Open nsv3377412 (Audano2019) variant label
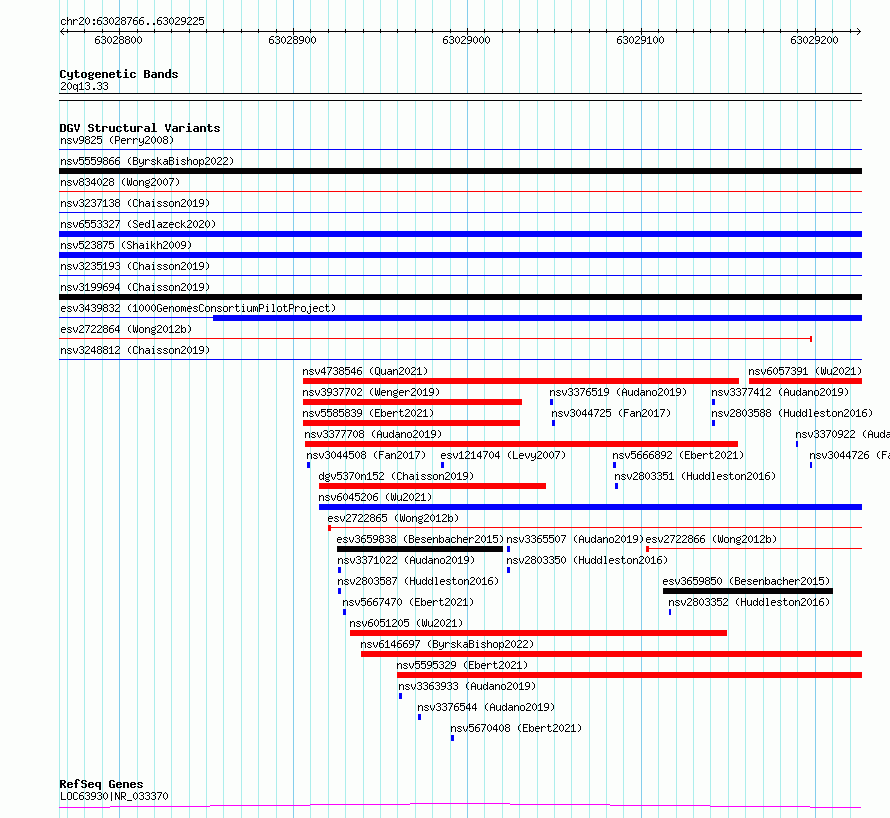 [x=780, y=392]
